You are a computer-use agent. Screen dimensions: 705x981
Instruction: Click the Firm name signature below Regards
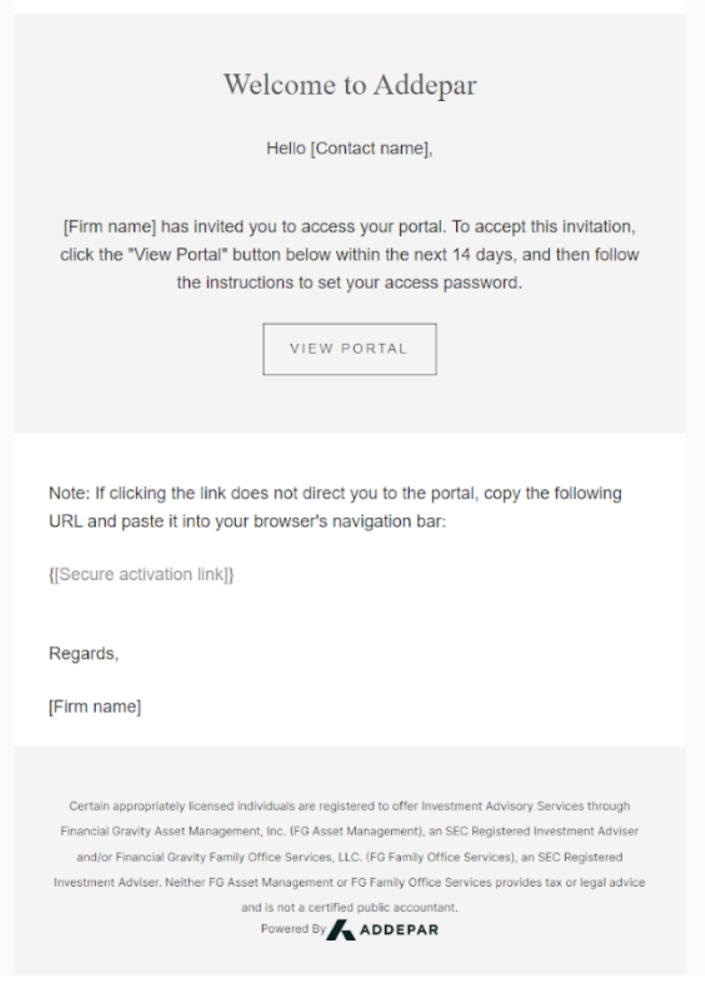95,706
